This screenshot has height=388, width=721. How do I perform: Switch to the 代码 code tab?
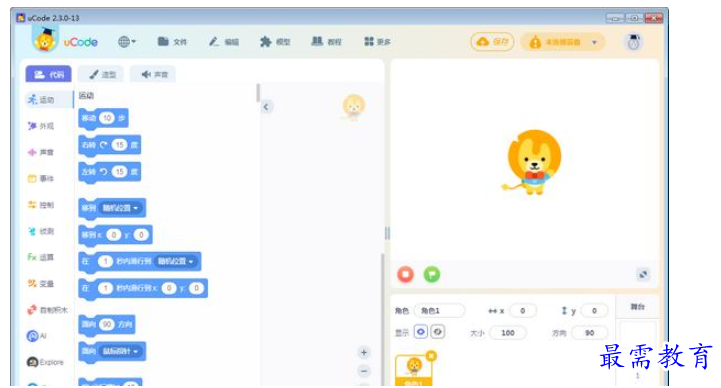pos(49,74)
